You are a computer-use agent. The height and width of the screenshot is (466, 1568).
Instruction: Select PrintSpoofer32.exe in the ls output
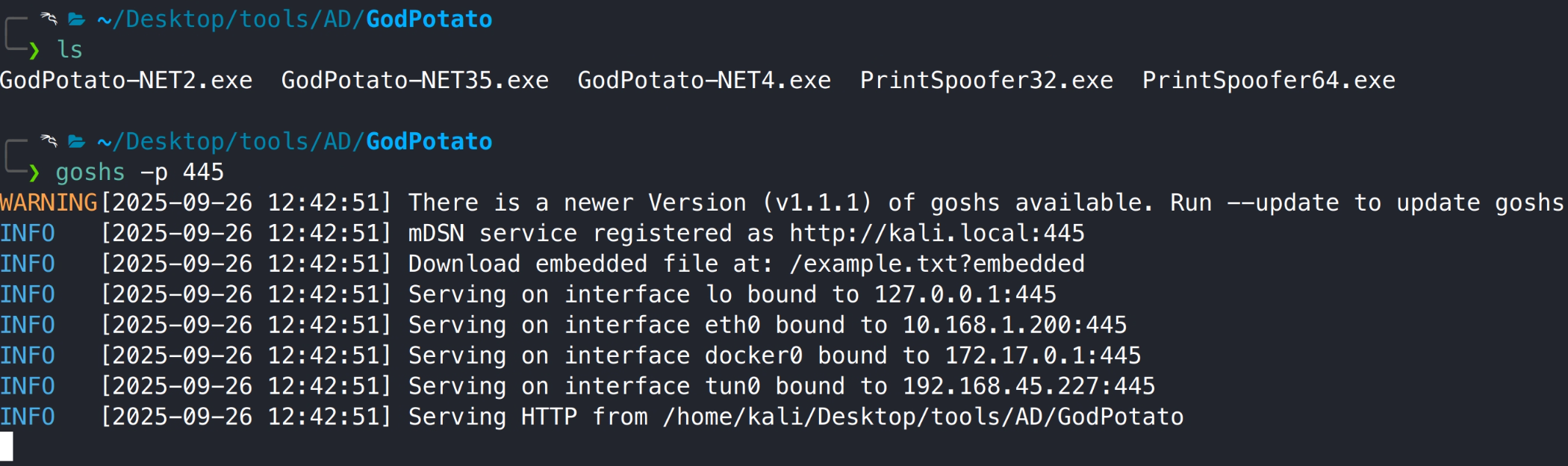click(986, 81)
